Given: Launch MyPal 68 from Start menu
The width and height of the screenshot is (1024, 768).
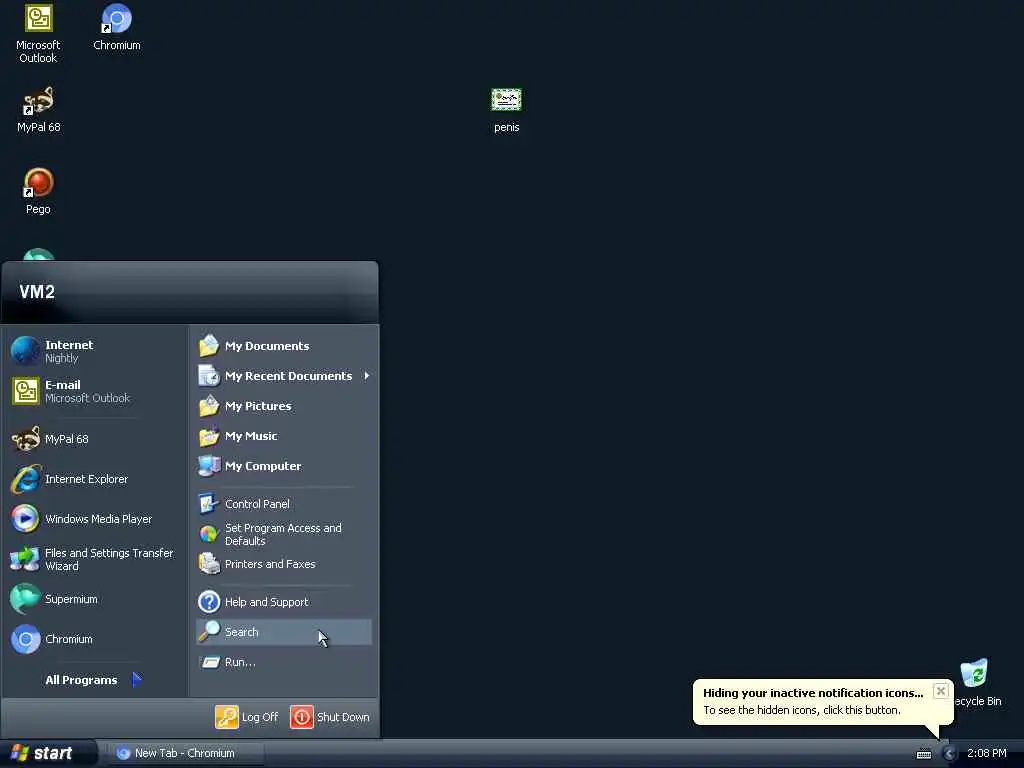Looking at the screenshot, I should [95, 439].
